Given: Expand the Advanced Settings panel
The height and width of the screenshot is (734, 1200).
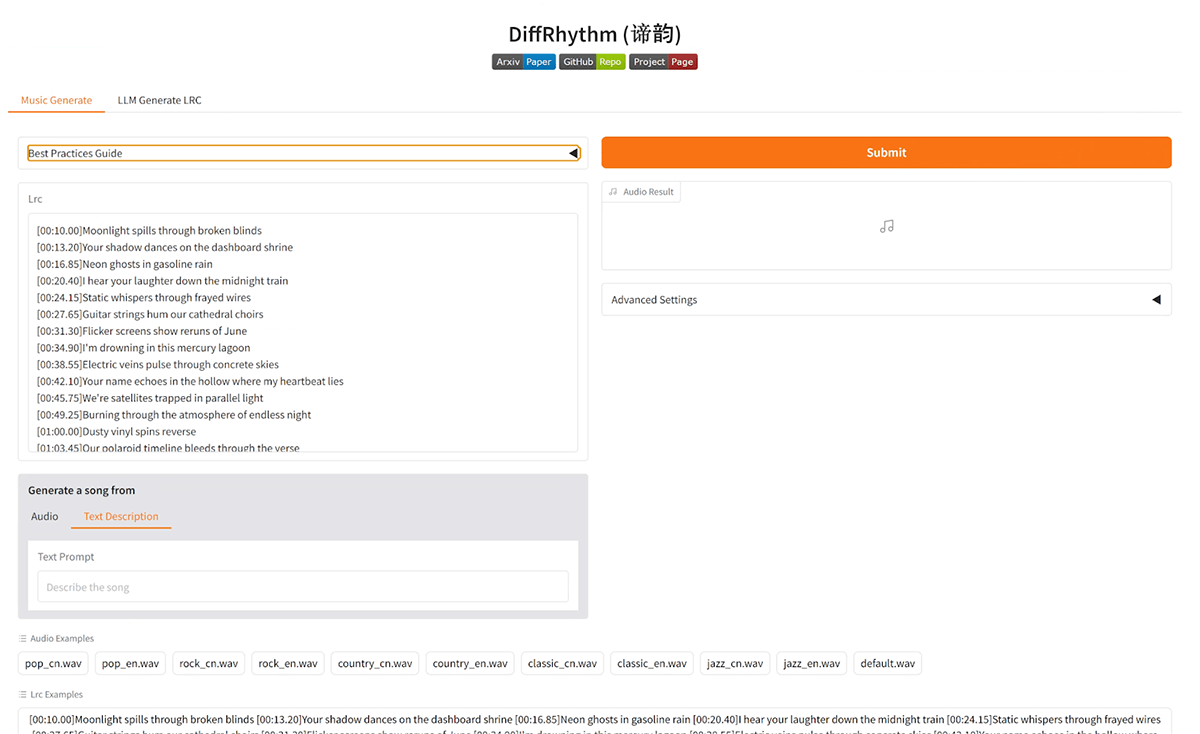Looking at the screenshot, I should (x=886, y=299).
